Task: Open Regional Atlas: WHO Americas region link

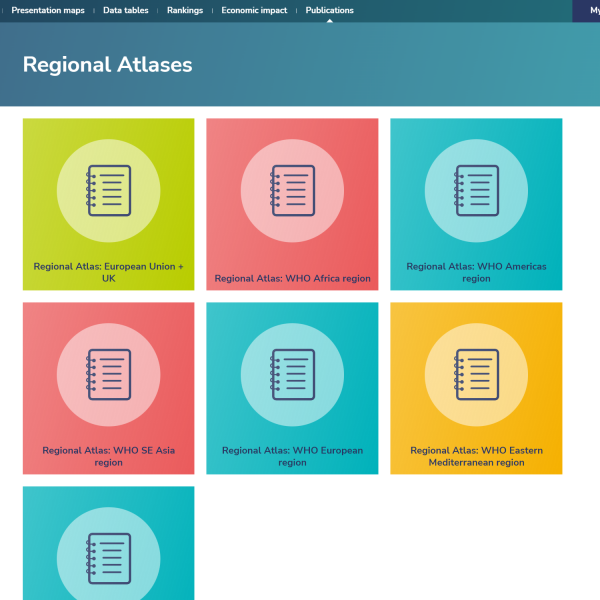Action: (x=476, y=272)
